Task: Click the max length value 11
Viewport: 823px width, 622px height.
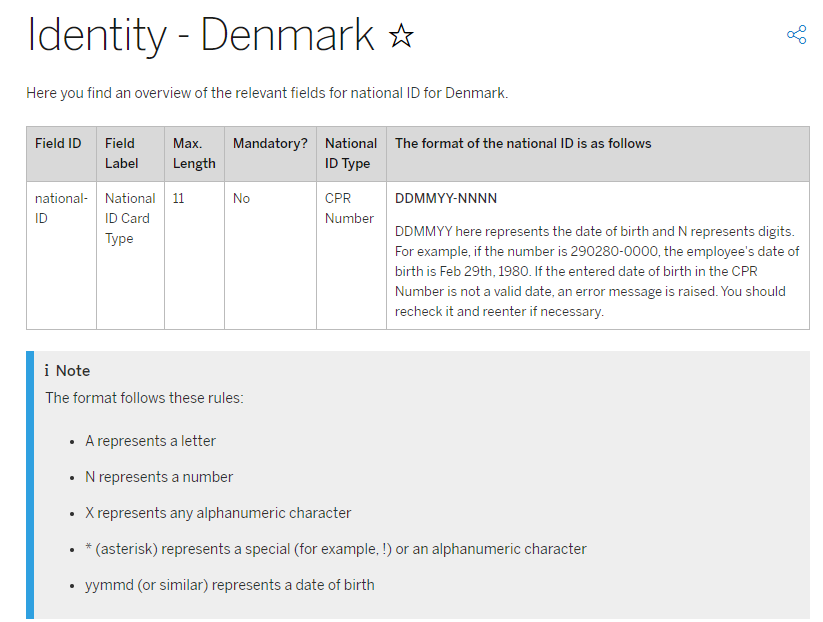Action: (178, 198)
